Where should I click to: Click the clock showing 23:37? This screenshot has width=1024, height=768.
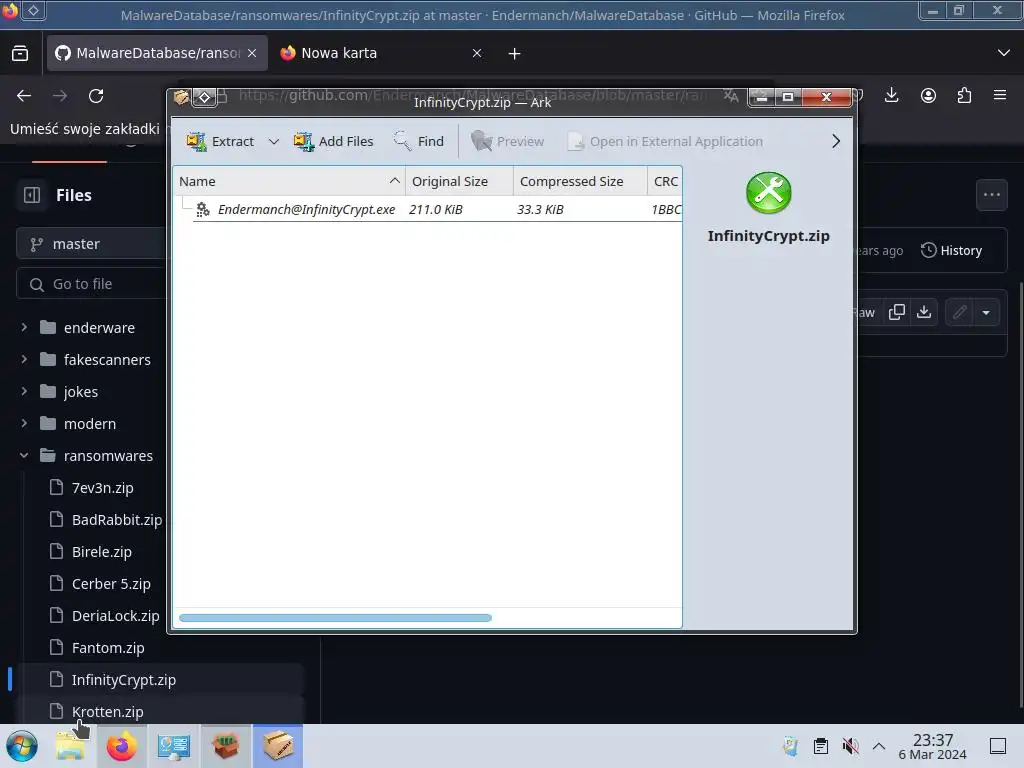(932, 746)
